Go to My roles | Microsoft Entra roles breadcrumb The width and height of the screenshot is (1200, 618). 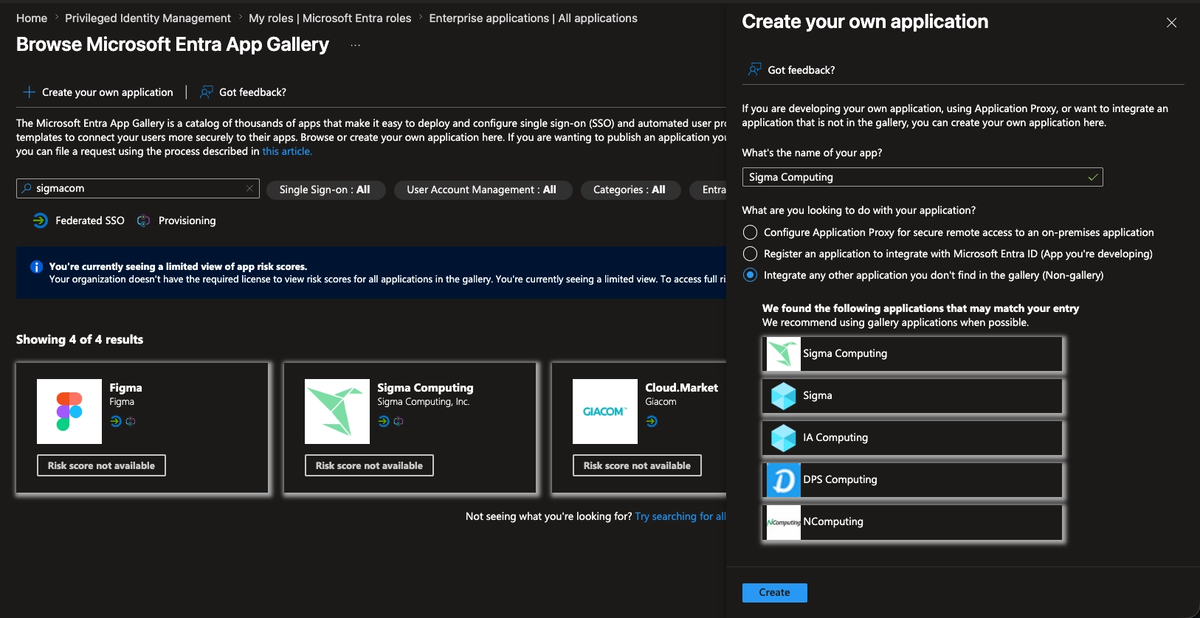[330, 18]
